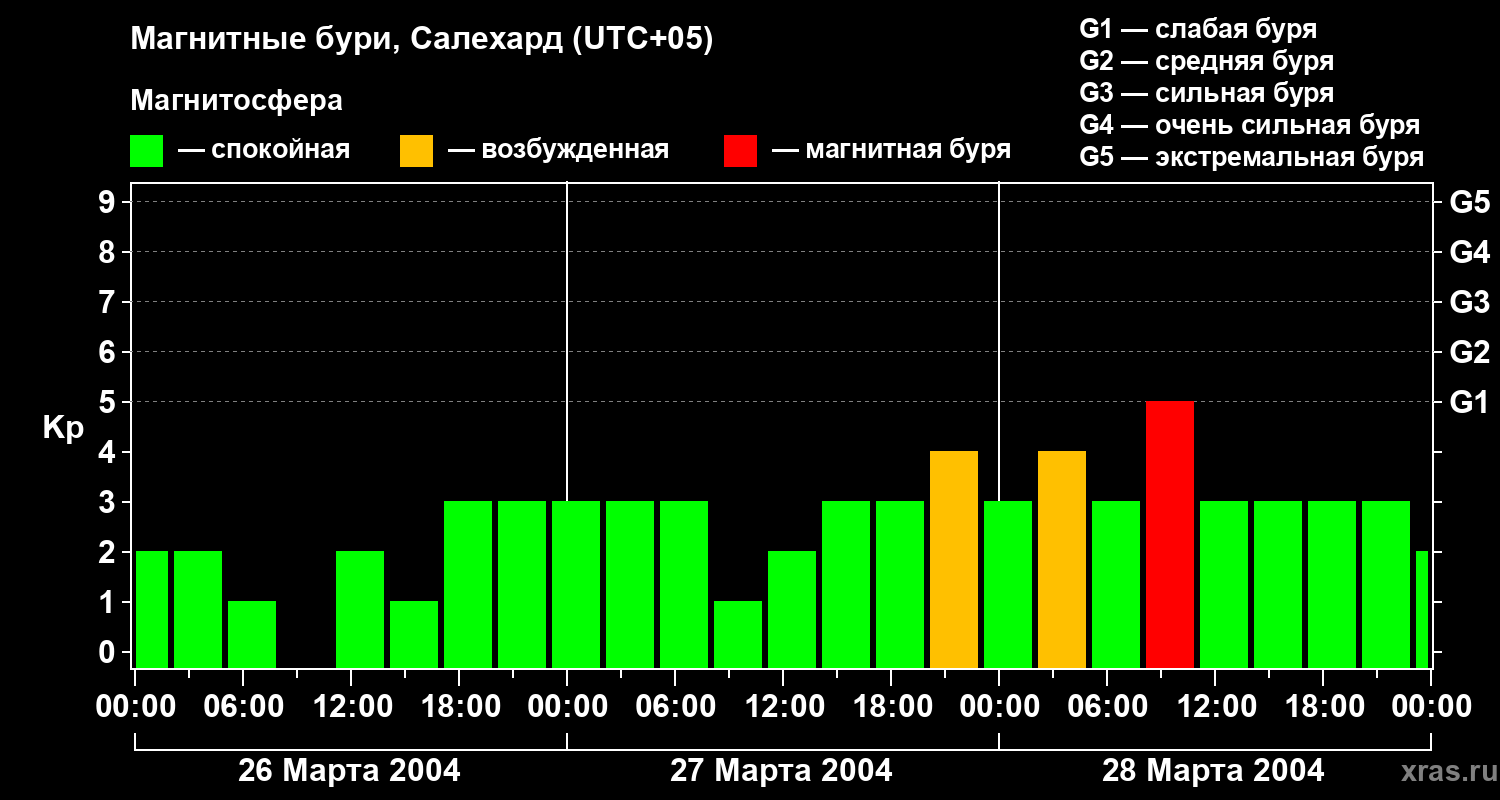1500x800 pixels.
Task: Click the 12:00 time label of 26 Марта
Action: click(x=351, y=706)
